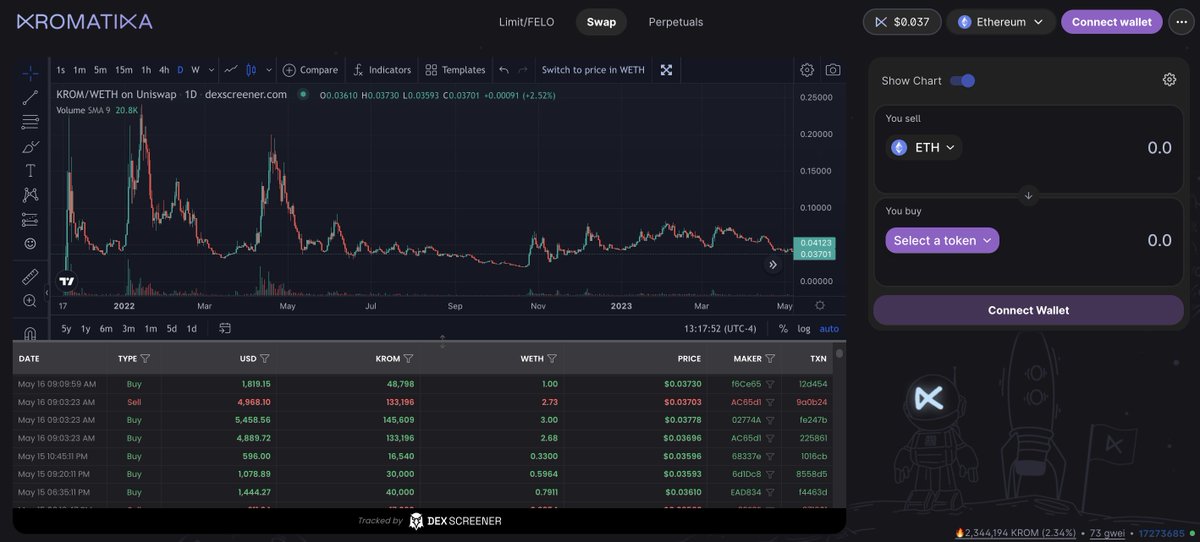Screen dimensions: 1200x542
Task: Click the large Connect Wallet button
Action: pyautogui.click(x=1028, y=310)
